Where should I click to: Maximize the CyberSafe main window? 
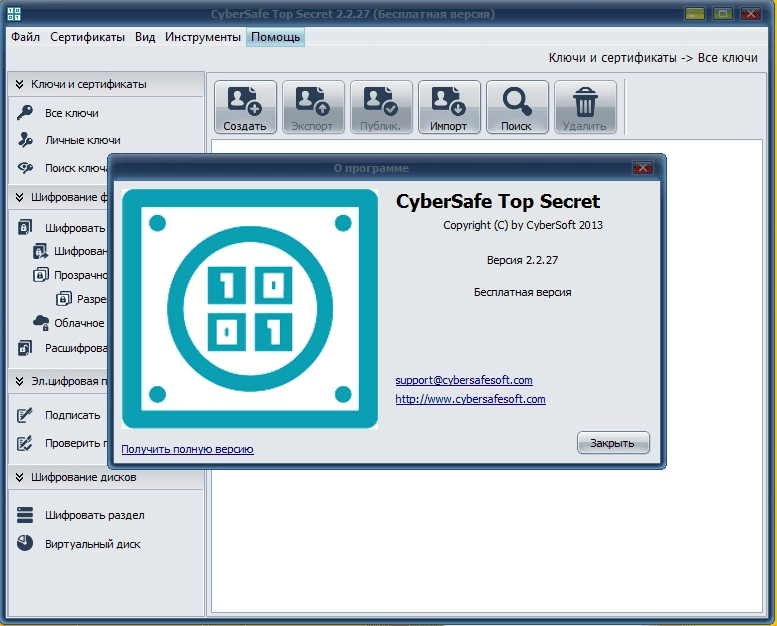(x=723, y=13)
